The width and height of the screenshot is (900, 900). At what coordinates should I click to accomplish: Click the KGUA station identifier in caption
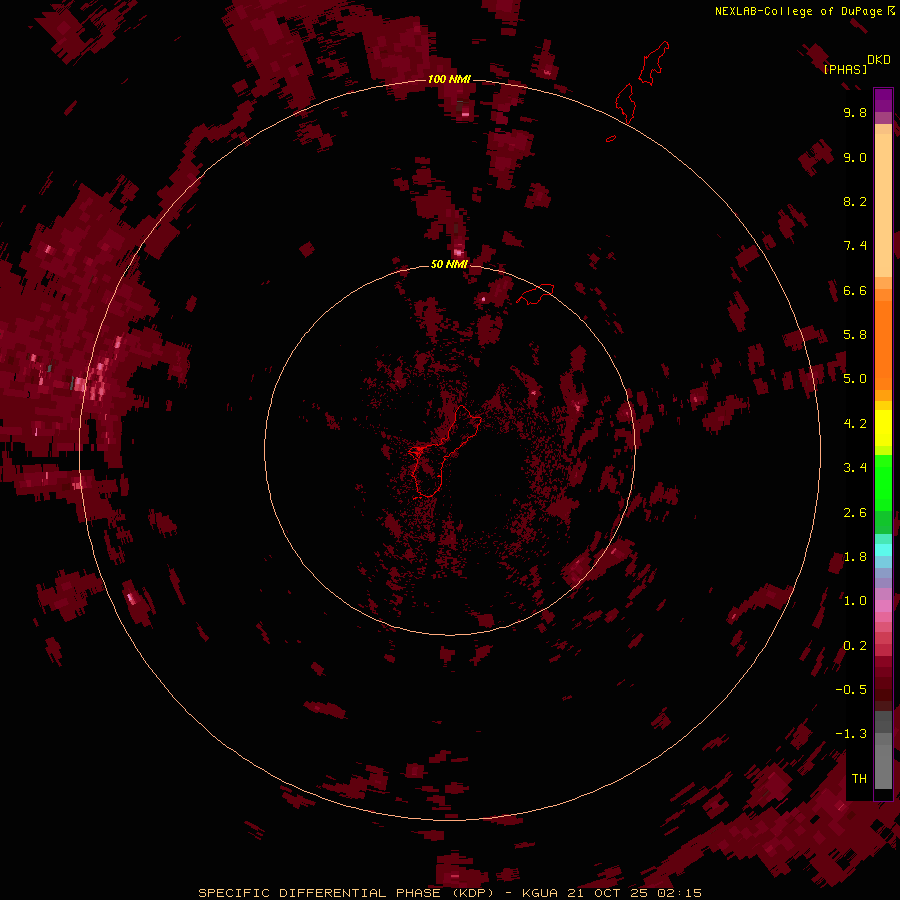pyautogui.click(x=540, y=893)
